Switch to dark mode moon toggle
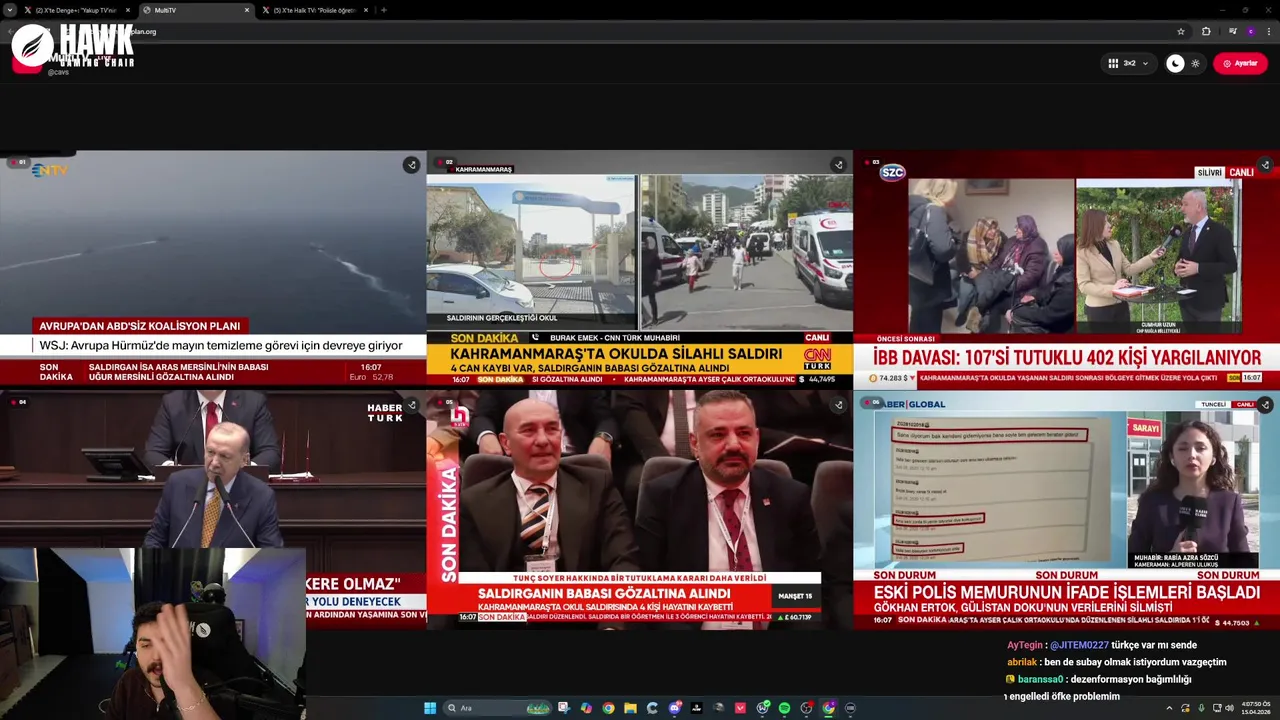Viewport: 1280px width, 720px height. pyautogui.click(x=1175, y=63)
